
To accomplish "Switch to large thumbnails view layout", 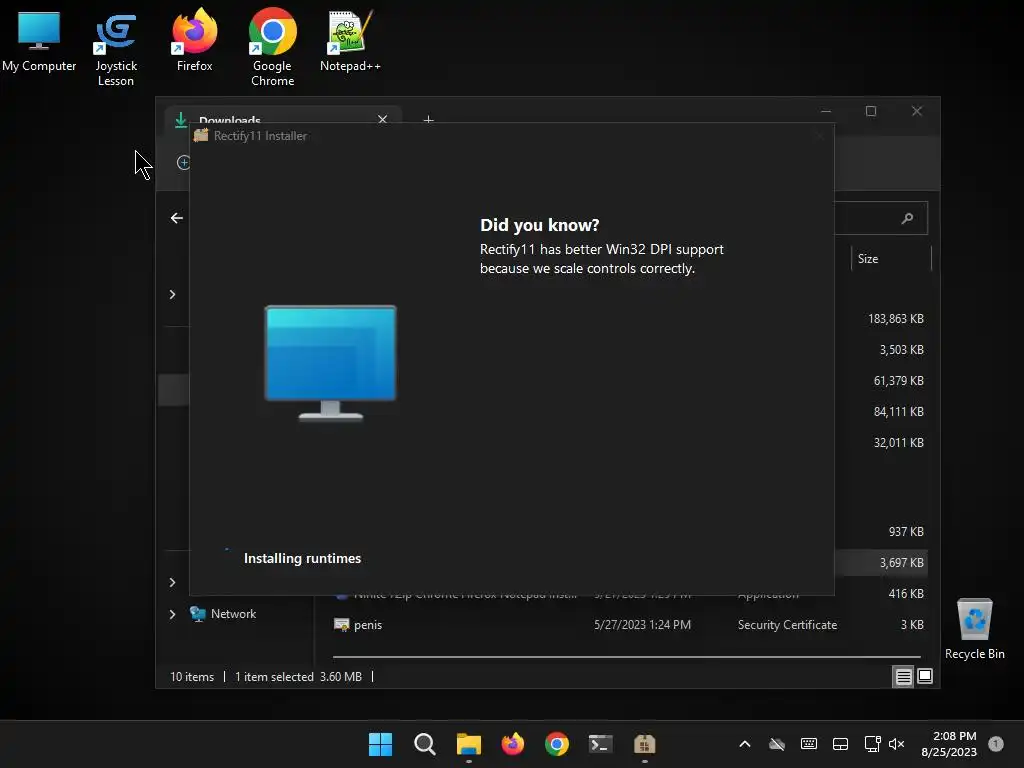I will click(925, 676).
